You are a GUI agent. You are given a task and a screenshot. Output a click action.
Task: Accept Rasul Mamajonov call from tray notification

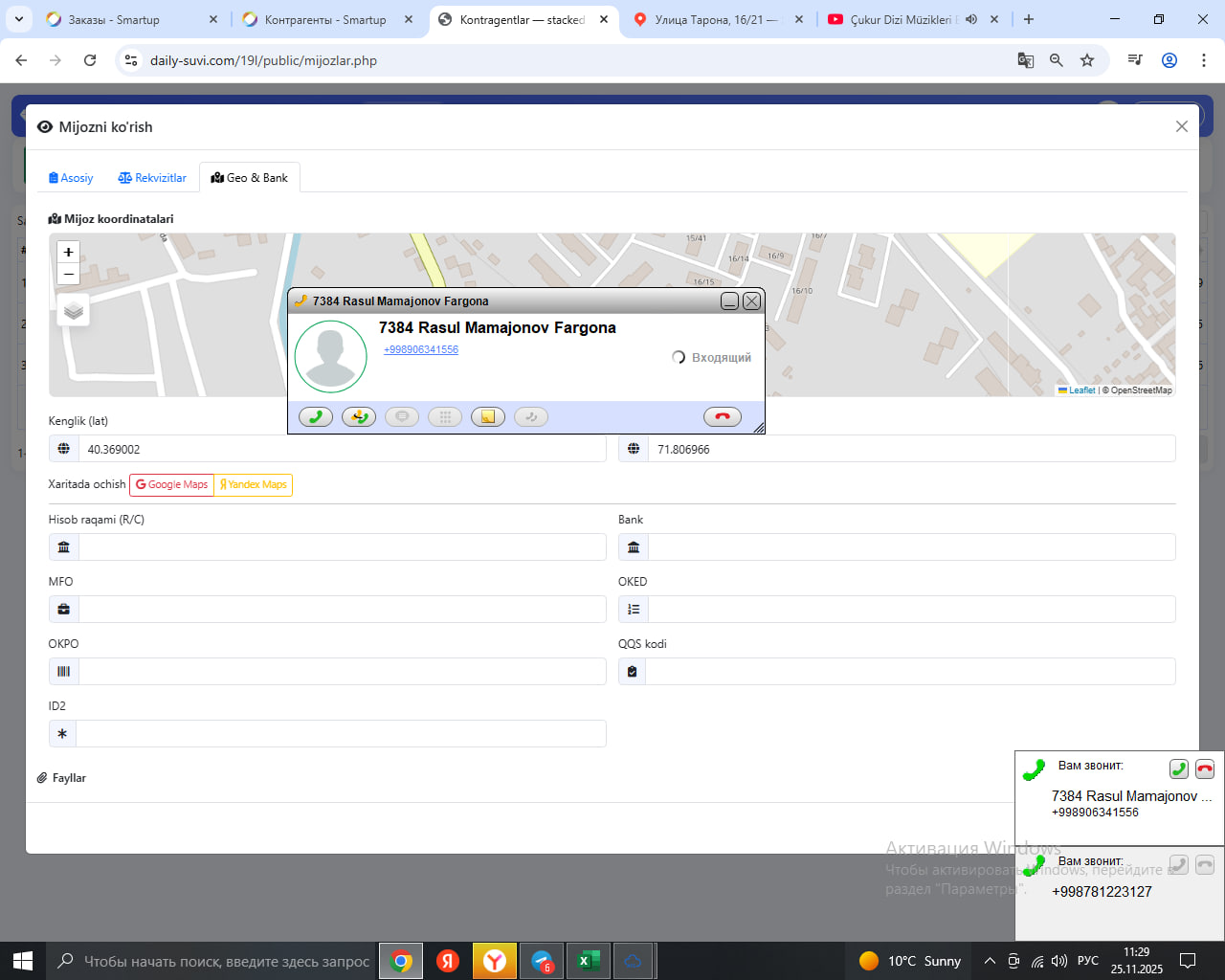click(1179, 768)
